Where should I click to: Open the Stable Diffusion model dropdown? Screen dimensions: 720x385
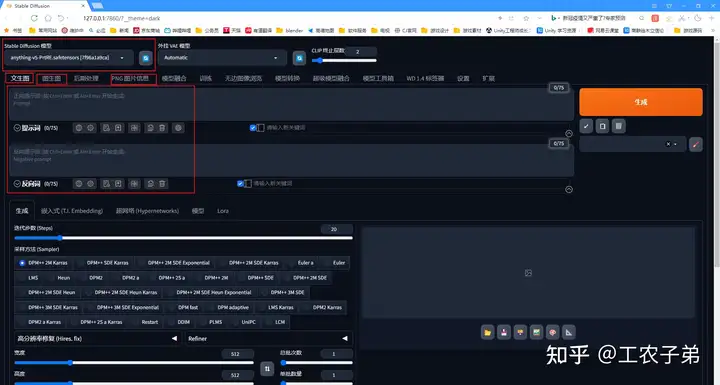[68, 58]
